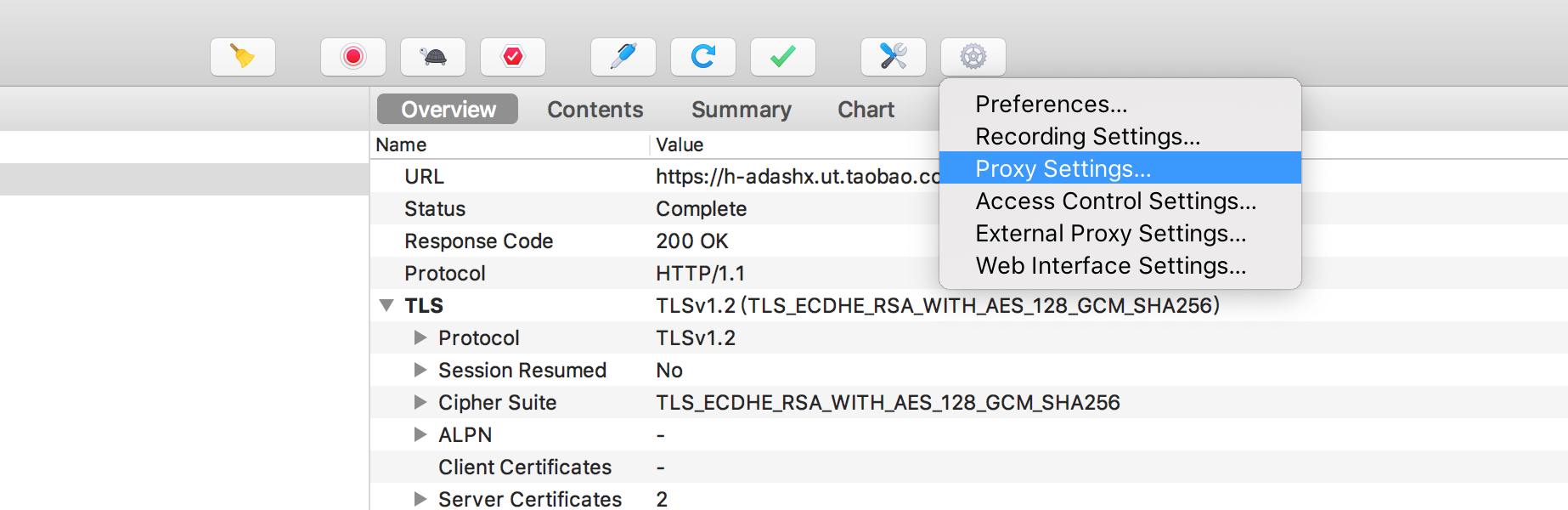Expand the Session Resumed row
1568x510 pixels.
tap(420, 370)
